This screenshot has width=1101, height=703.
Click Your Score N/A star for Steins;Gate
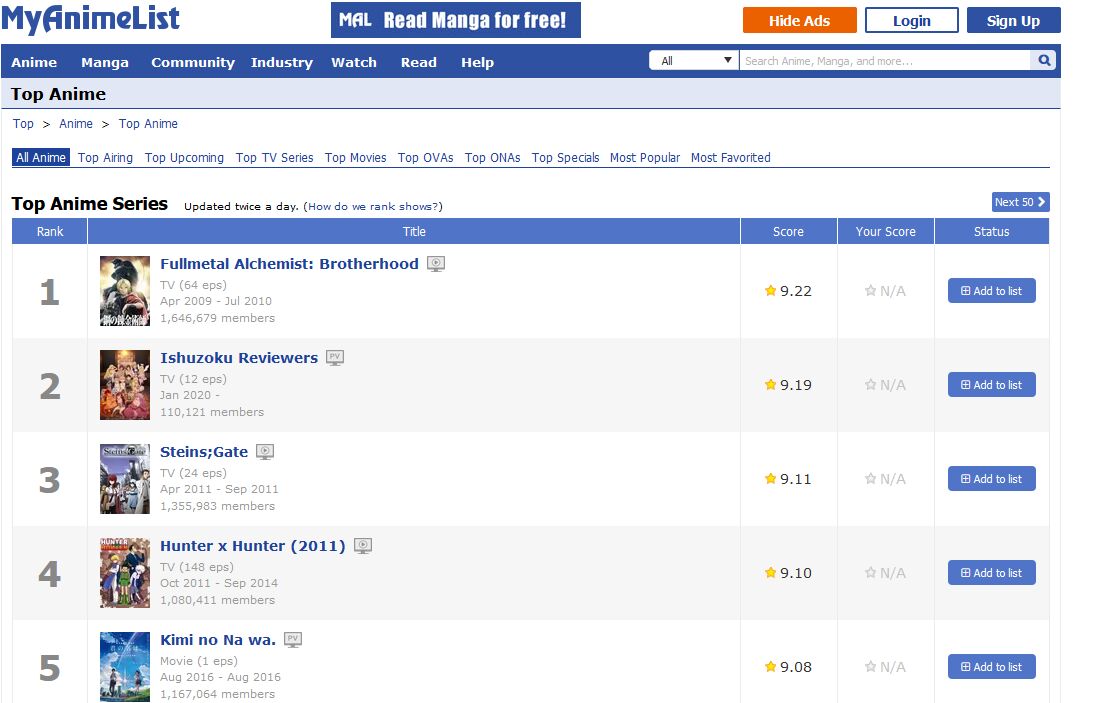[x=871, y=479]
